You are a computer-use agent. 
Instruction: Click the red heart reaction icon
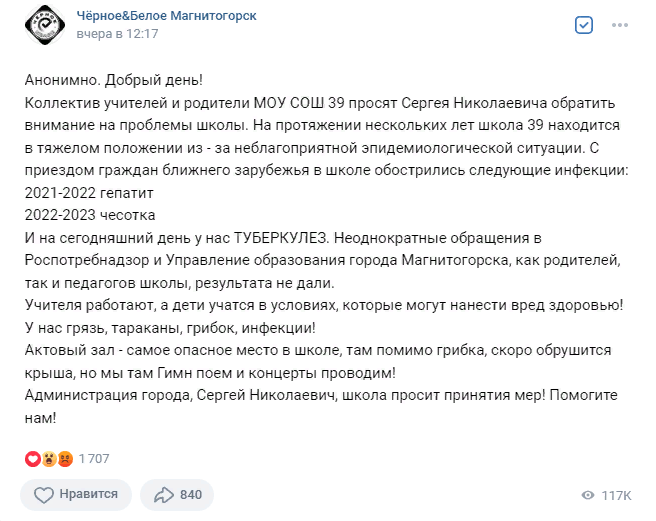[33, 459]
